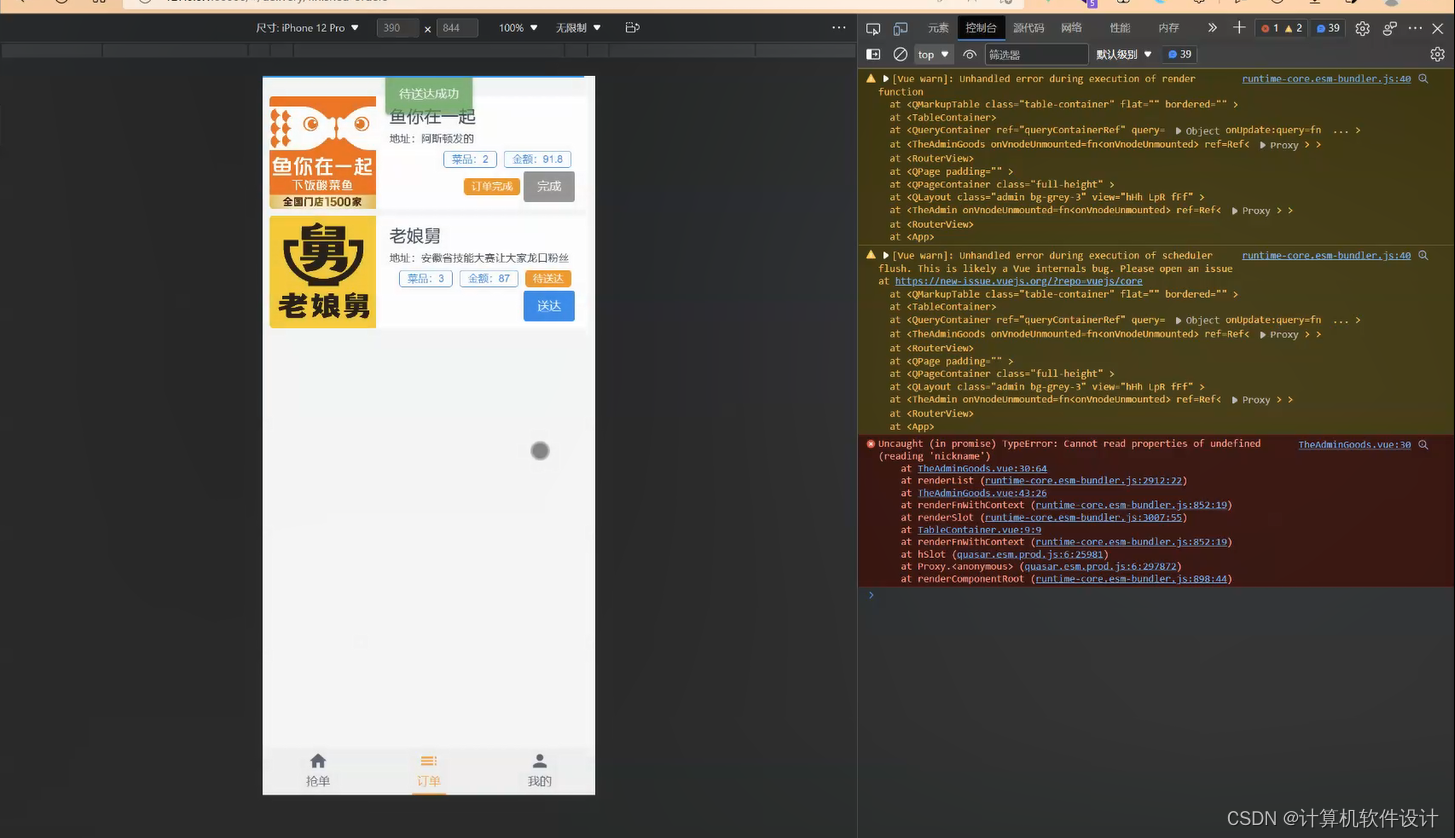Switch to the 性能 tab
Image resolution: width=1455 pixels, height=838 pixels.
[x=1120, y=28]
